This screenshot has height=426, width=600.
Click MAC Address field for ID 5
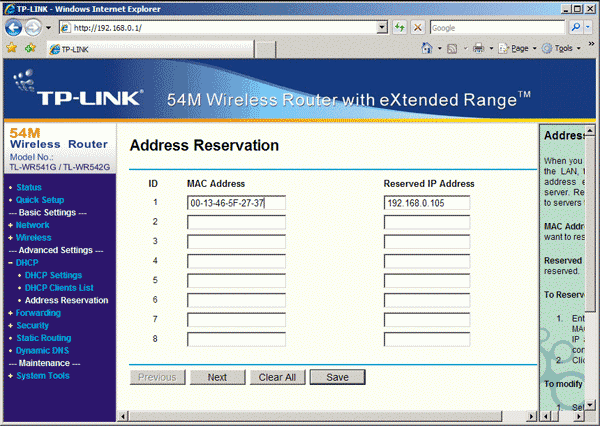[236, 281]
